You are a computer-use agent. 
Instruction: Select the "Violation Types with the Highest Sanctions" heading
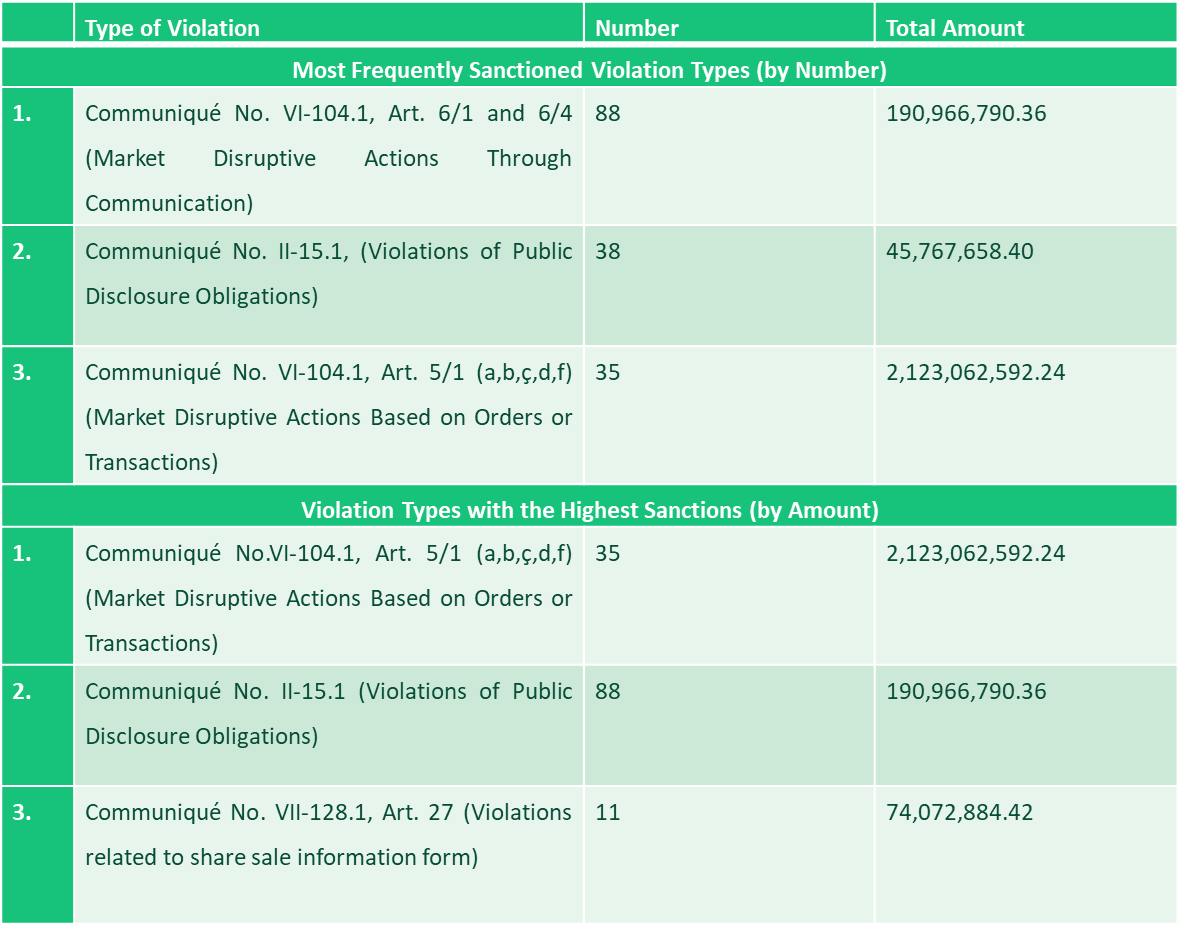589,510
